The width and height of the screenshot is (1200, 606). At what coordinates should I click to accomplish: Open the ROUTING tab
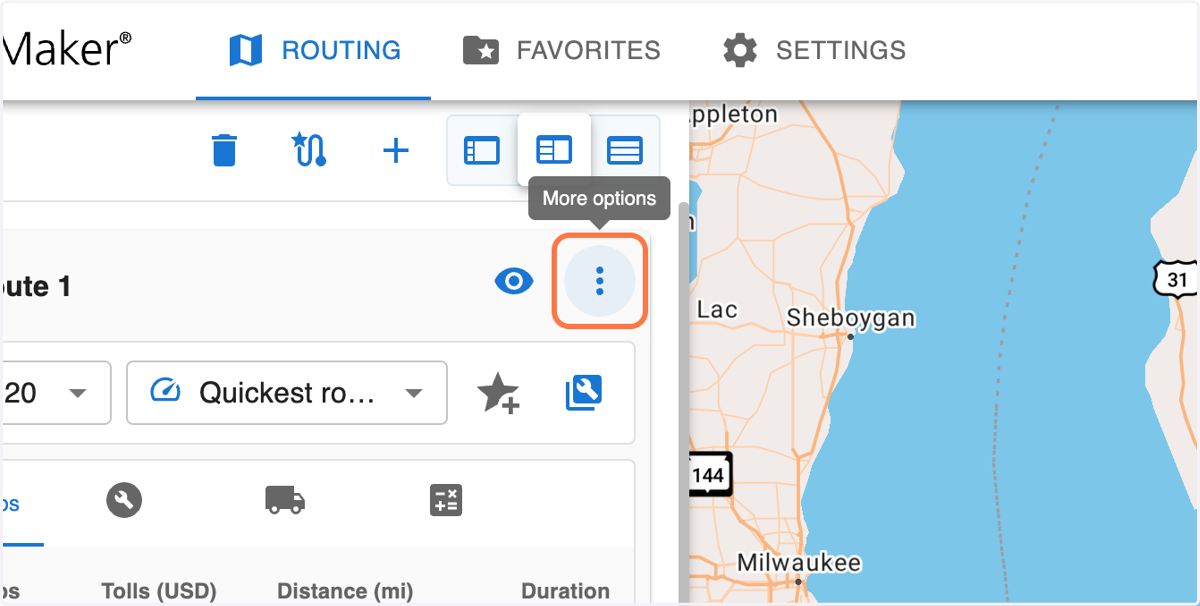pyautogui.click(x=314, y=50)
